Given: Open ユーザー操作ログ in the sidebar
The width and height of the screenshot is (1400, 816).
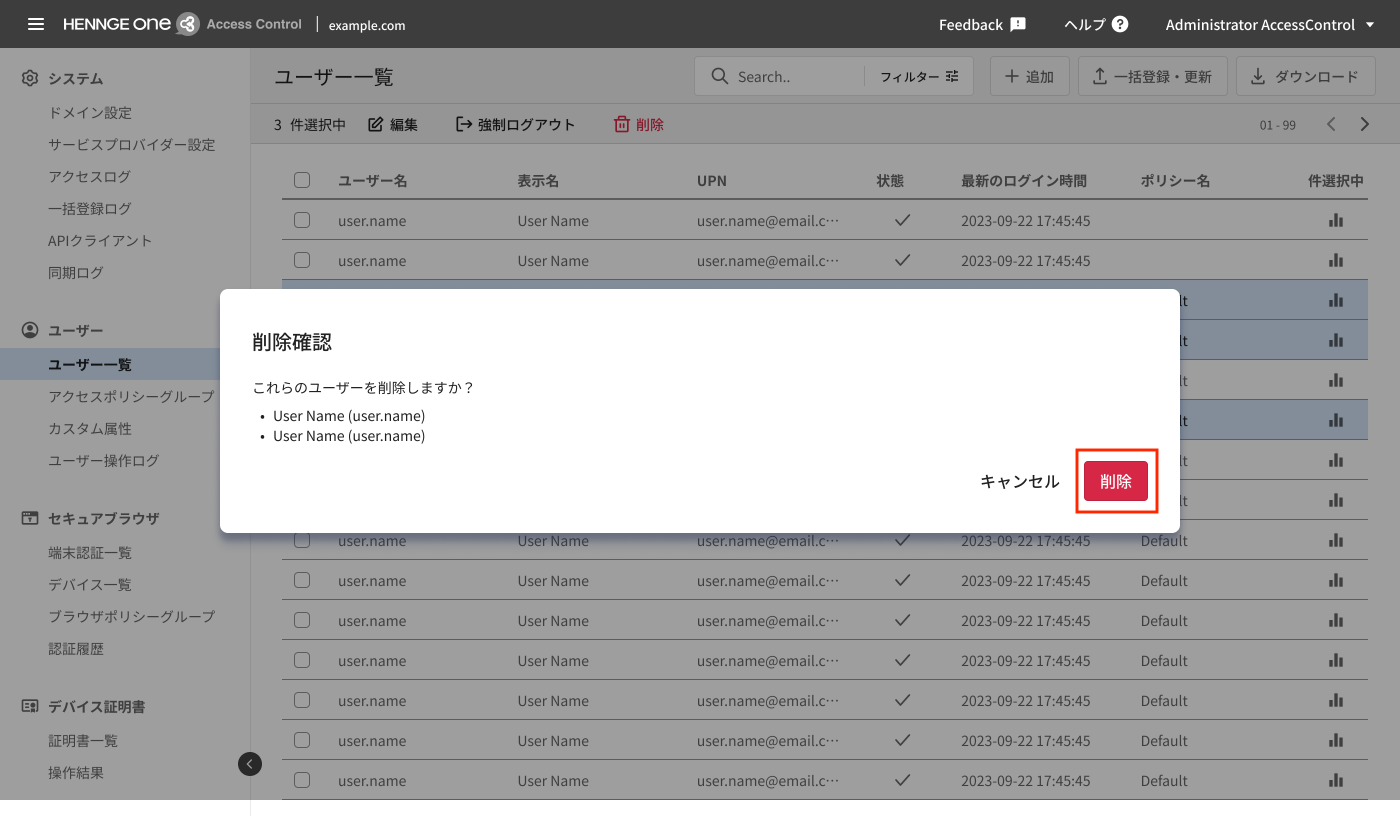Looking at the screenshot, I should click(x=104, y=461).
